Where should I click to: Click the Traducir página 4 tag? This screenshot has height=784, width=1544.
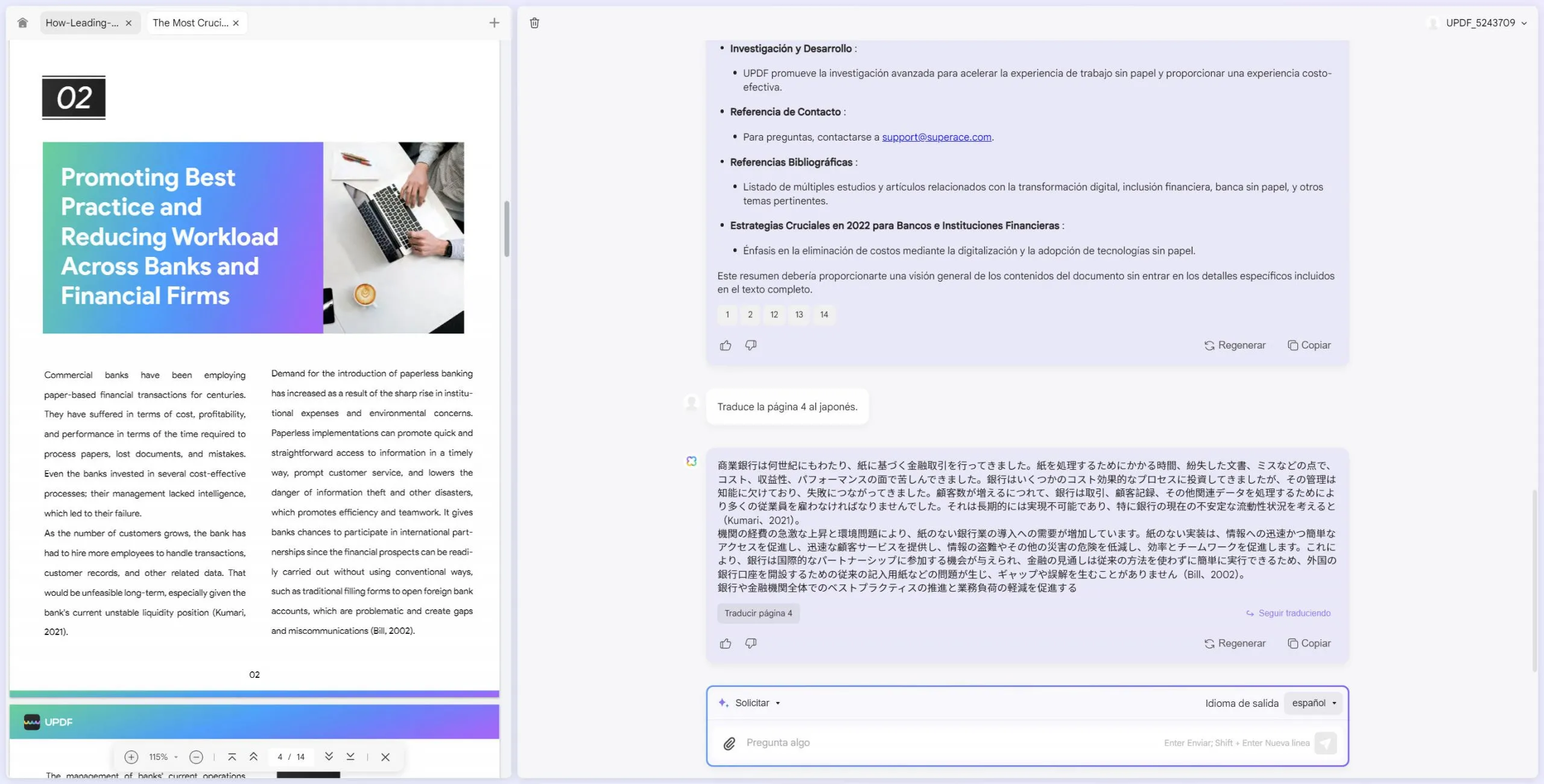coord(758,613)
